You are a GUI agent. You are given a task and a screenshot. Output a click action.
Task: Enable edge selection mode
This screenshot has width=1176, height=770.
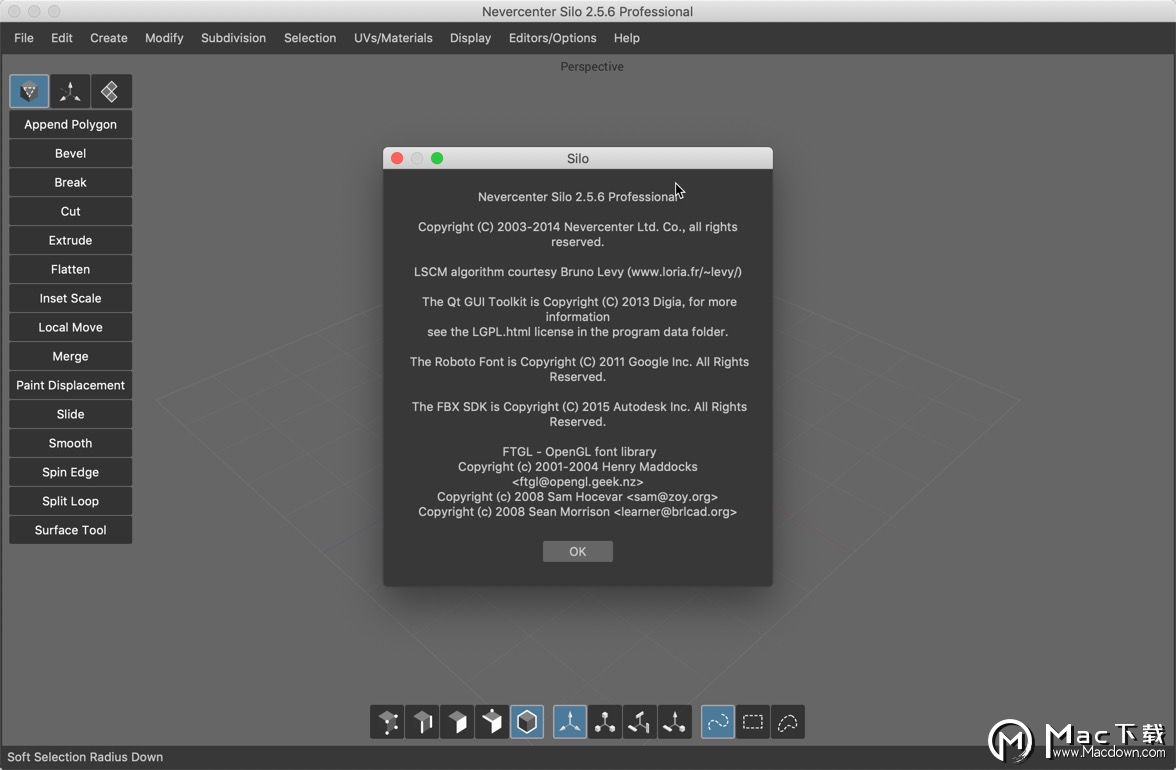[423, 722]
